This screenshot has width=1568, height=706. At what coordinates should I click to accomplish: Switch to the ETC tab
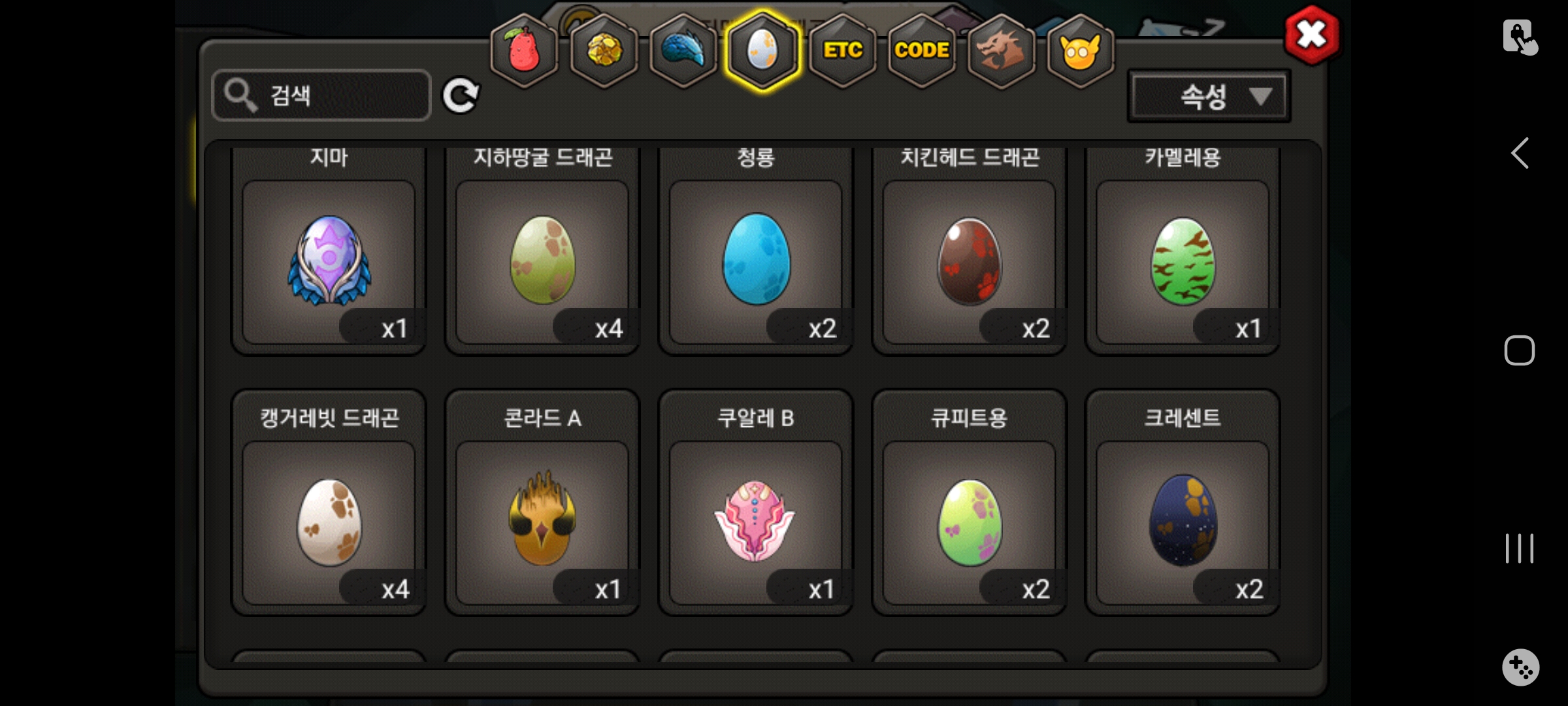[x=843, y=50]
